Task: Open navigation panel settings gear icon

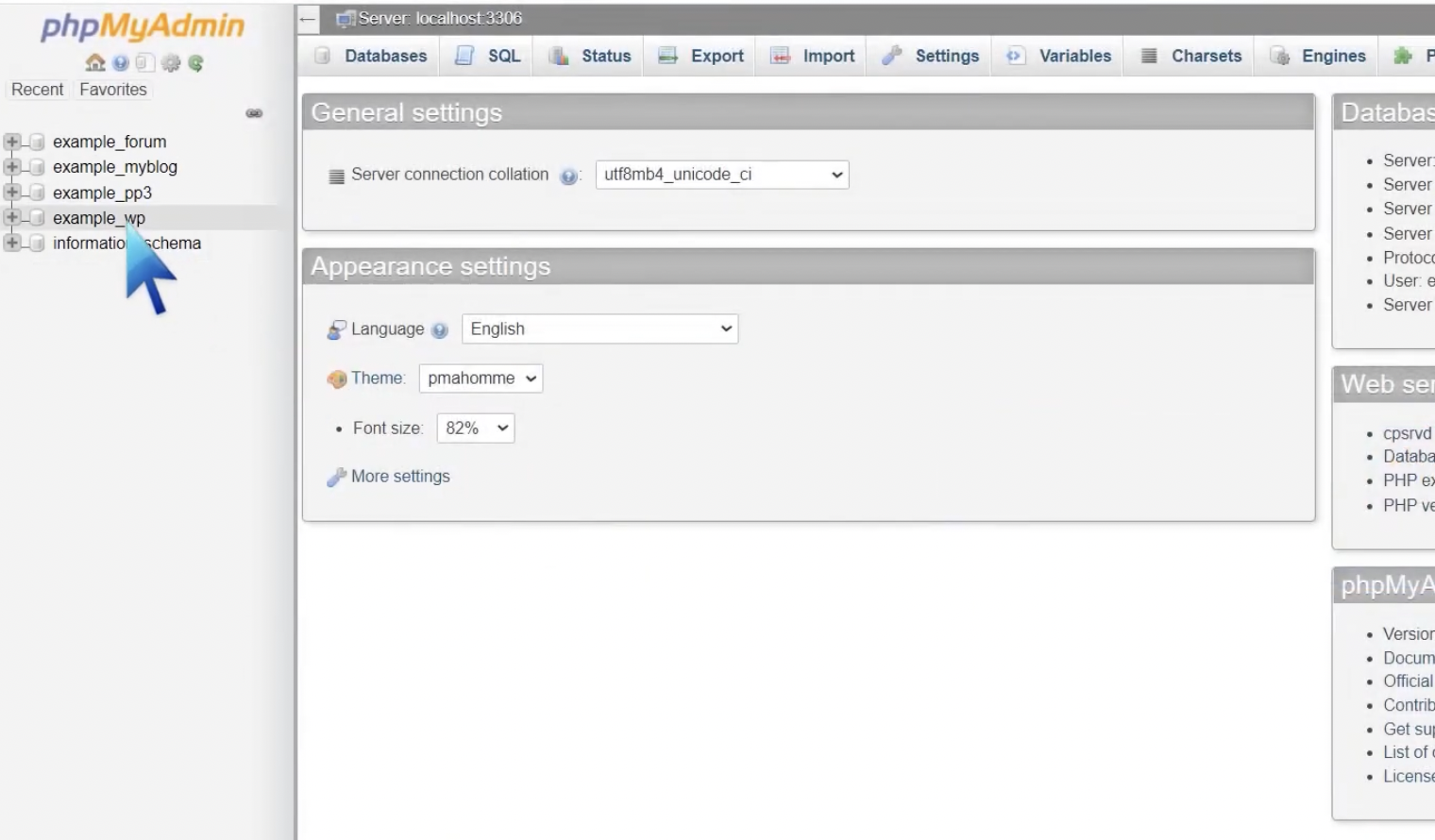Action: coord(170,63)
